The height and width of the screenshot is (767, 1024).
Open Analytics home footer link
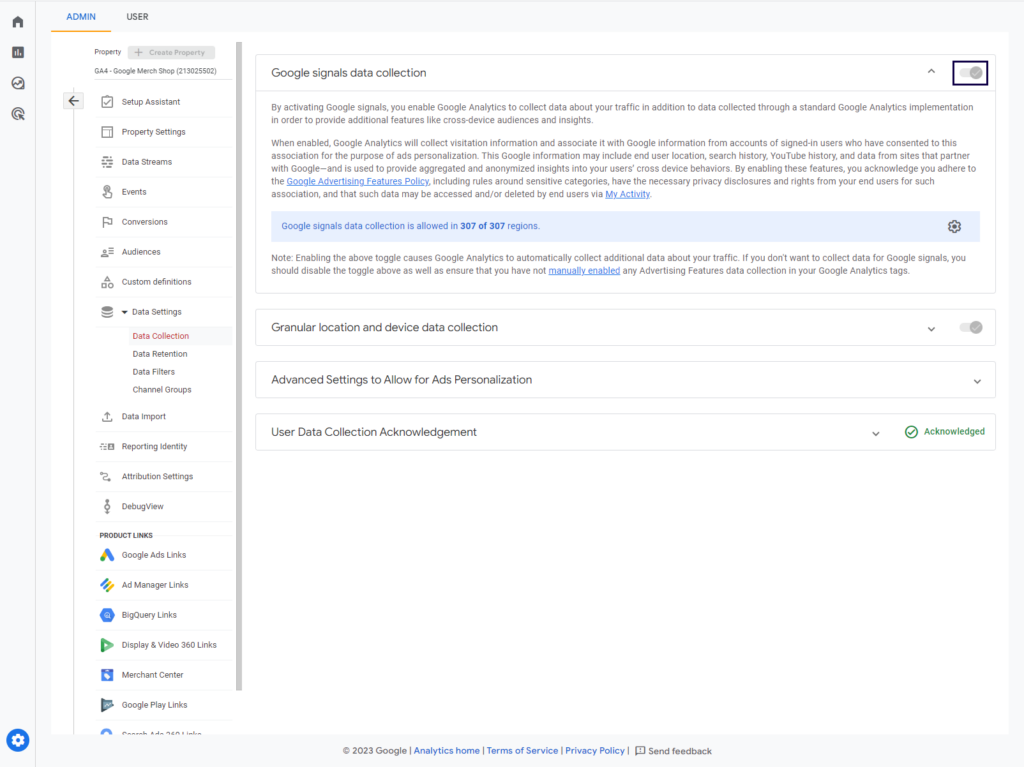click(447, 751)
